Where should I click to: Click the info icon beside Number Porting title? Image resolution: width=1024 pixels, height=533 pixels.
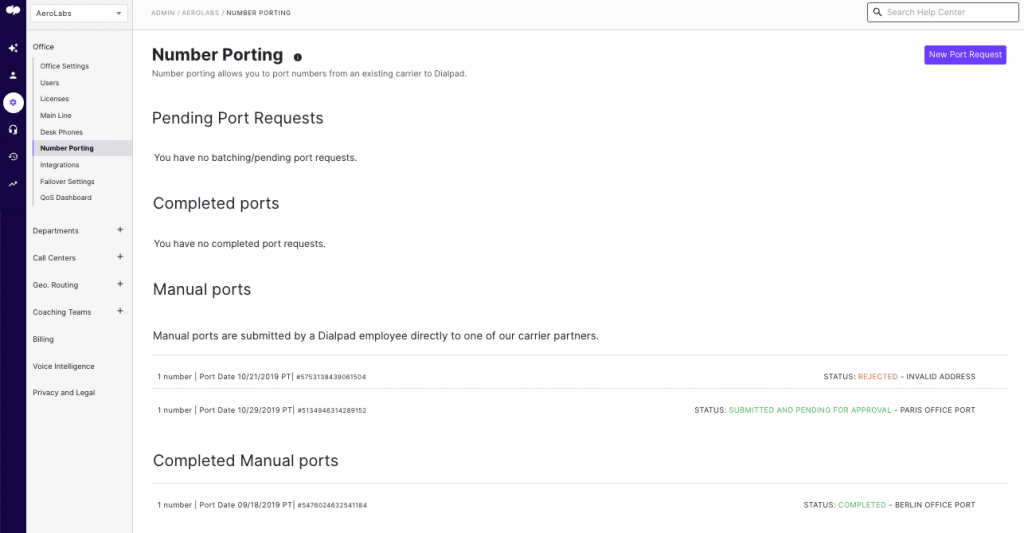[x=298, y=57]
